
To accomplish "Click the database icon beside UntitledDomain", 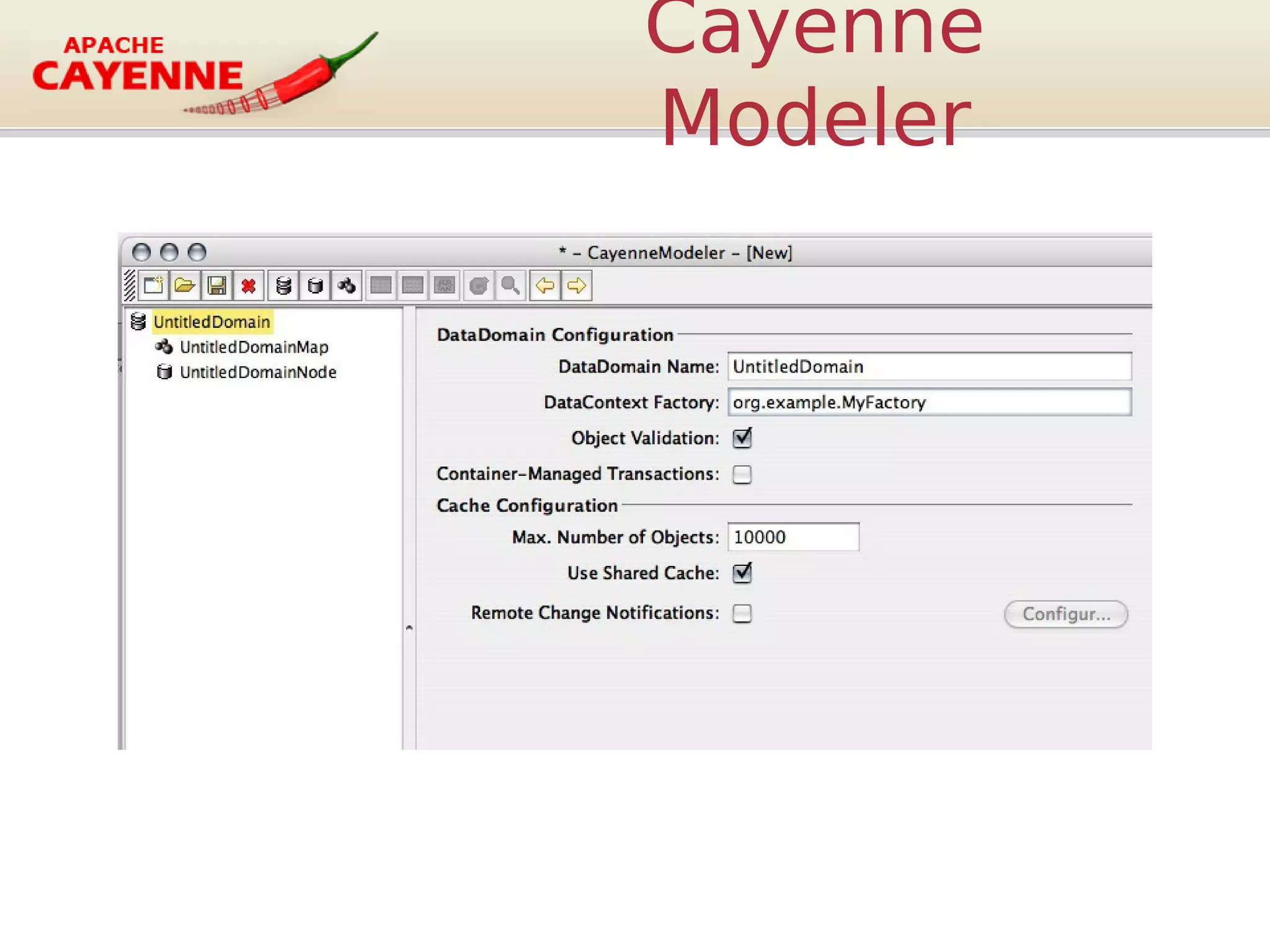I will tap(138, 321).
